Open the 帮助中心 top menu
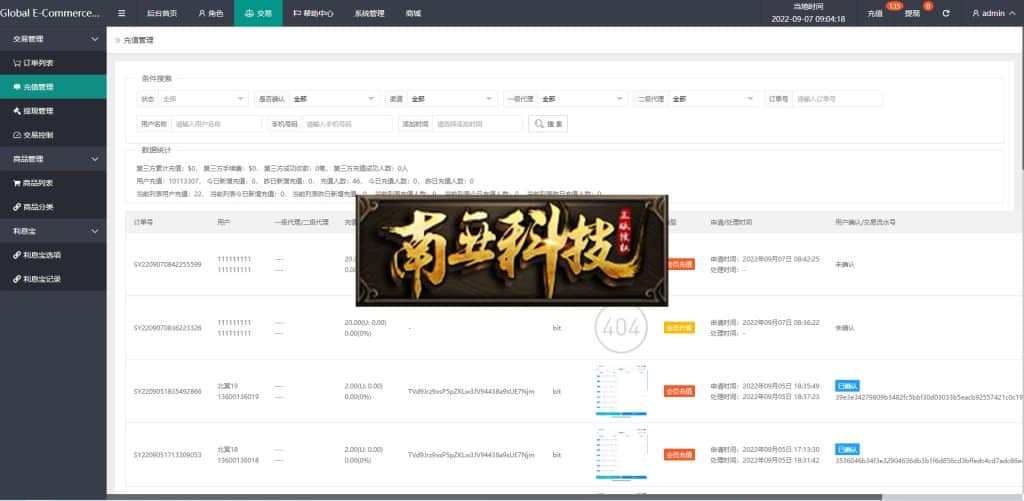This screenshot has width=1024, height=501. tap(313, 13)
